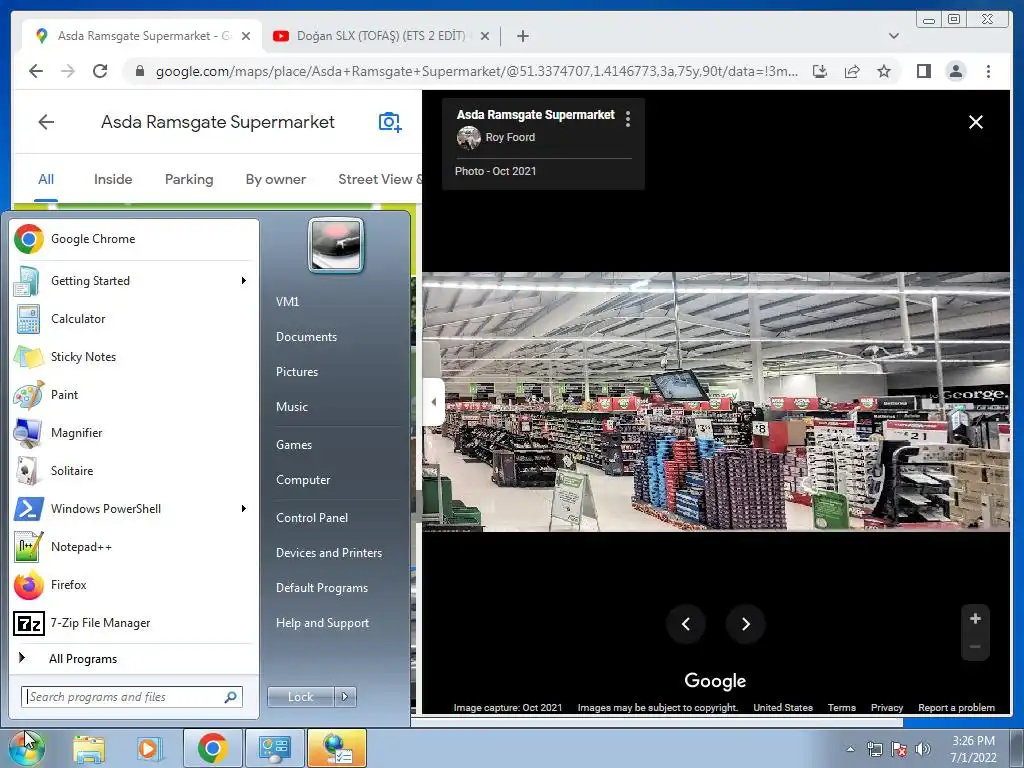The image size is (1024, 768).
Task: Open Getting Started in the Start menu
Action: pos(133,281)
